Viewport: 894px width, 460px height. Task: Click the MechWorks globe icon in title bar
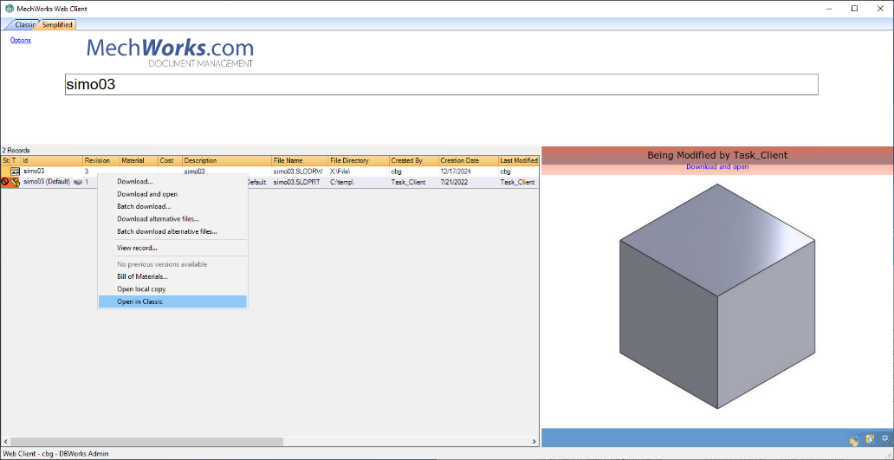pos(9,9)
